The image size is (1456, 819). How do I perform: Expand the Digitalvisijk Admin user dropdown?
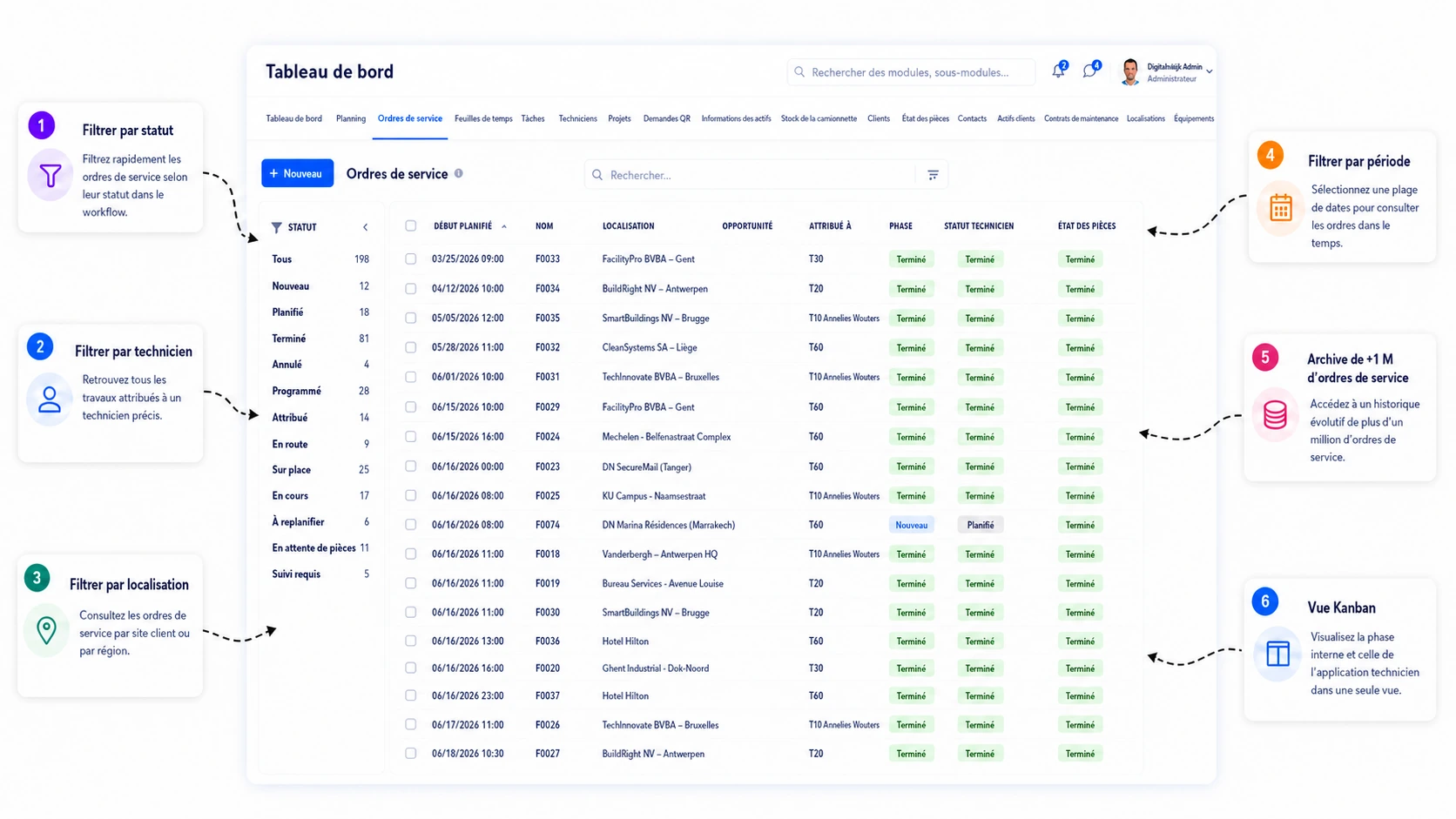(1210, 72)
